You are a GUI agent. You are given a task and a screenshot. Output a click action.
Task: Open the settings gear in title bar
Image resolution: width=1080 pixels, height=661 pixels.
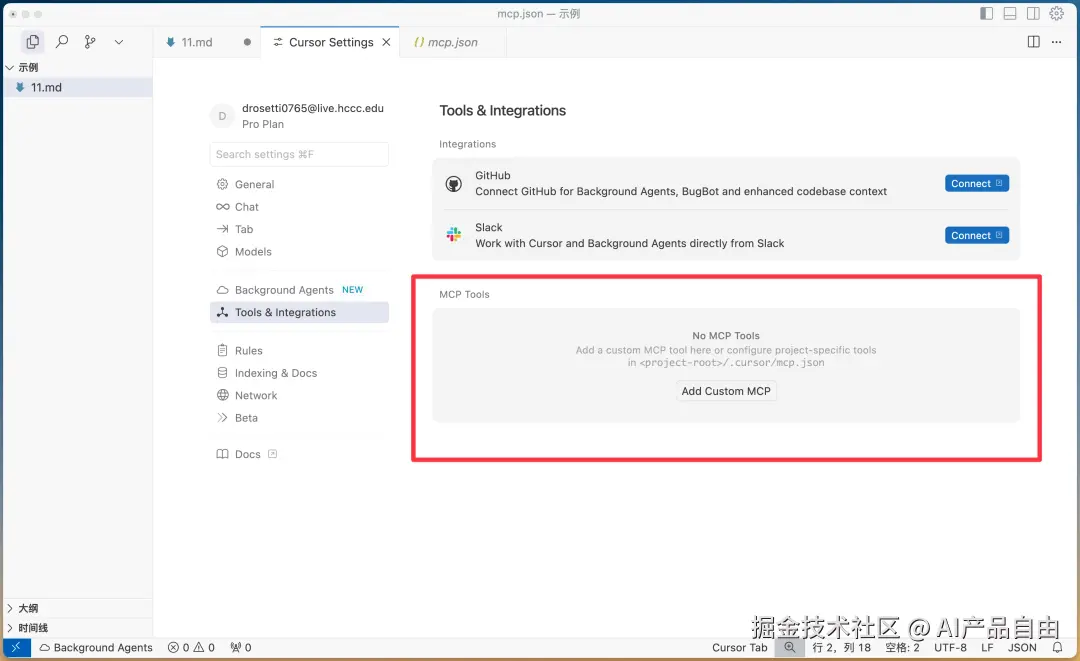pos(1057,14)
